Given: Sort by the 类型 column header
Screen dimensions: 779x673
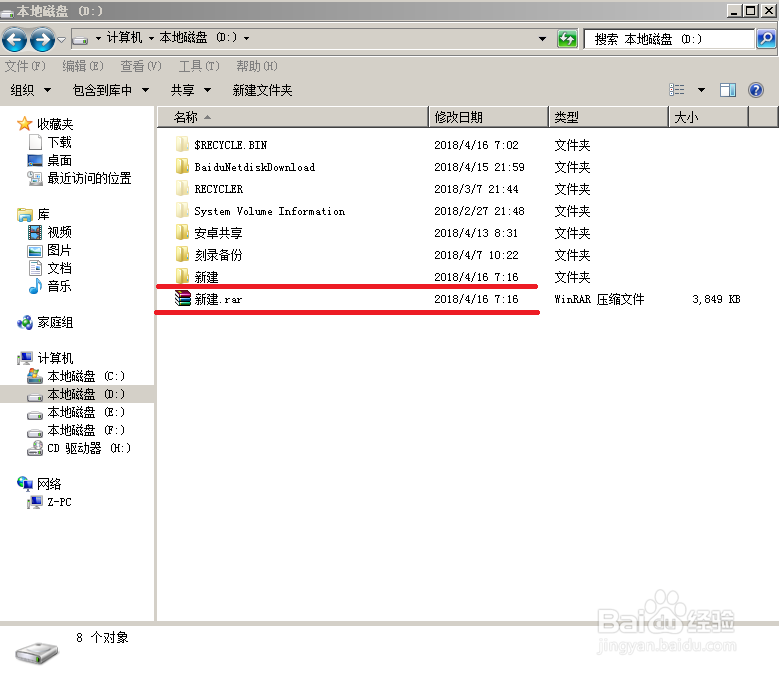Looking at the screenshot, I should click(609, 117).
